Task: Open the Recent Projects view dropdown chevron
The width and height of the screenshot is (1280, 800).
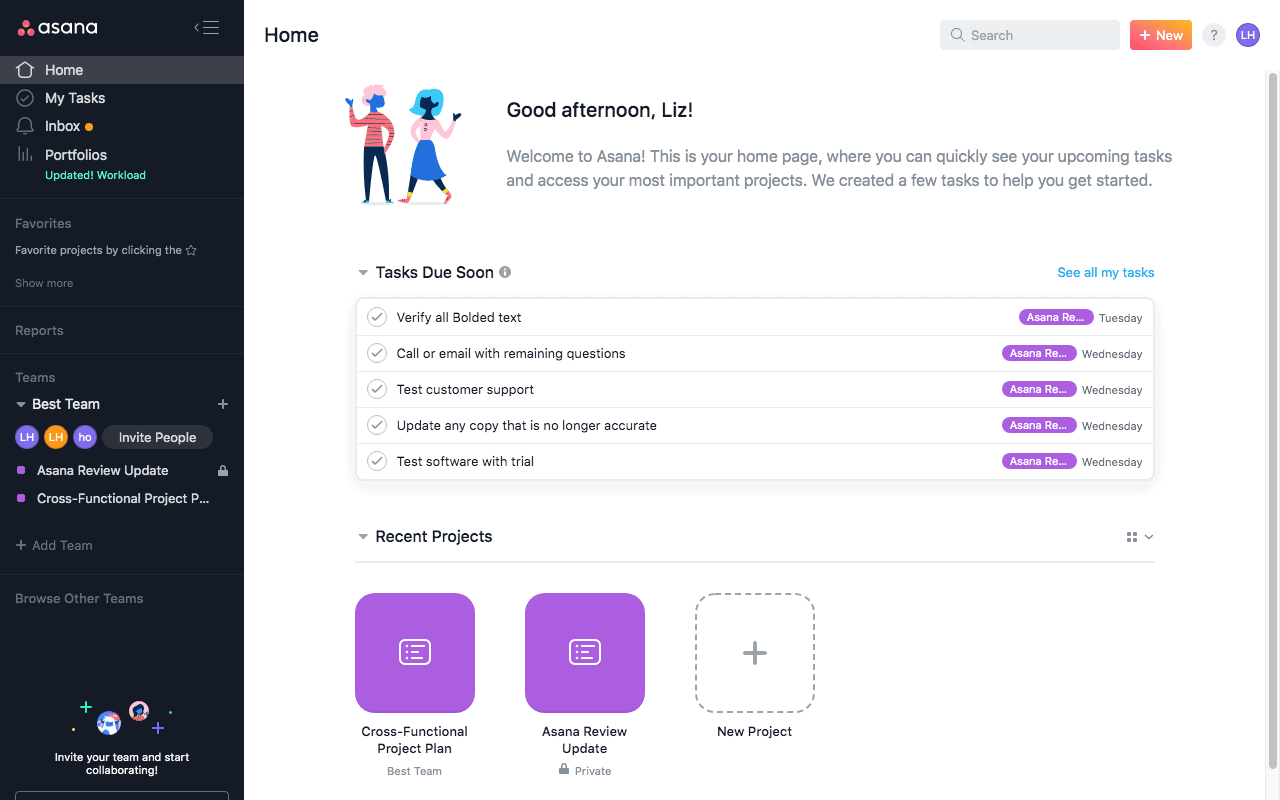Action: click(1149, 537)
